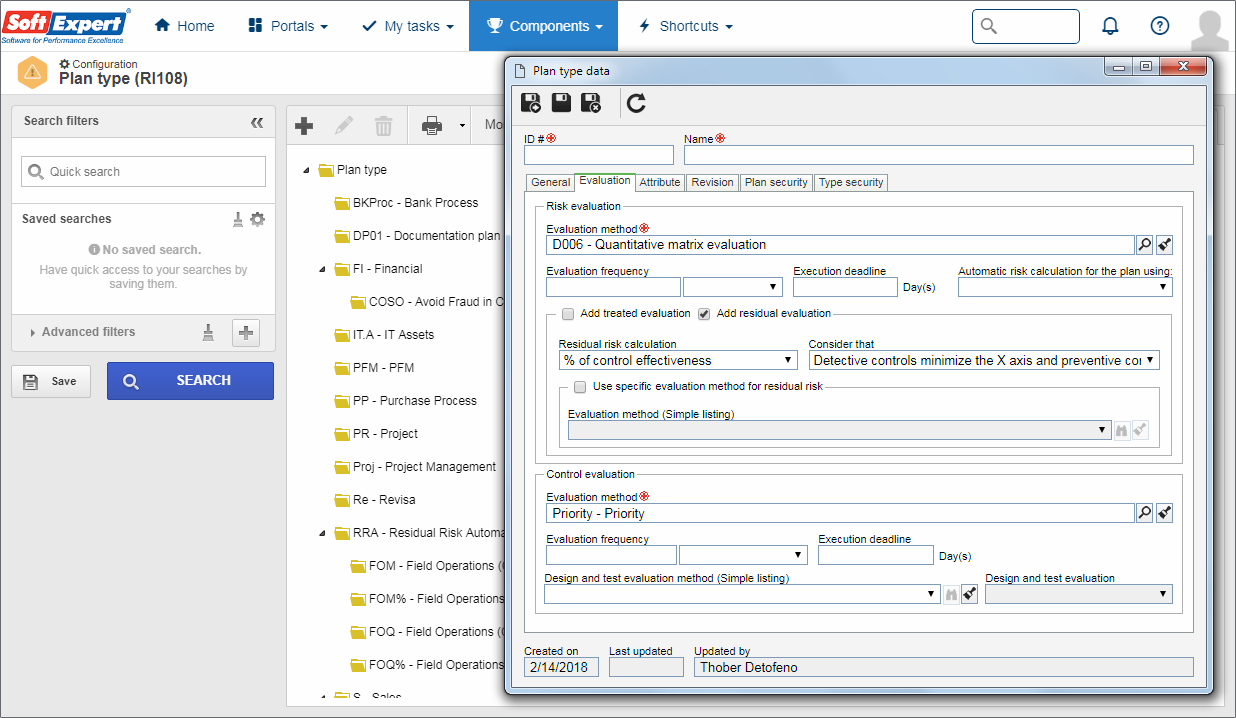Open the notifications bell
This screenshot has height=718, width=1236.
point(1110,26)
